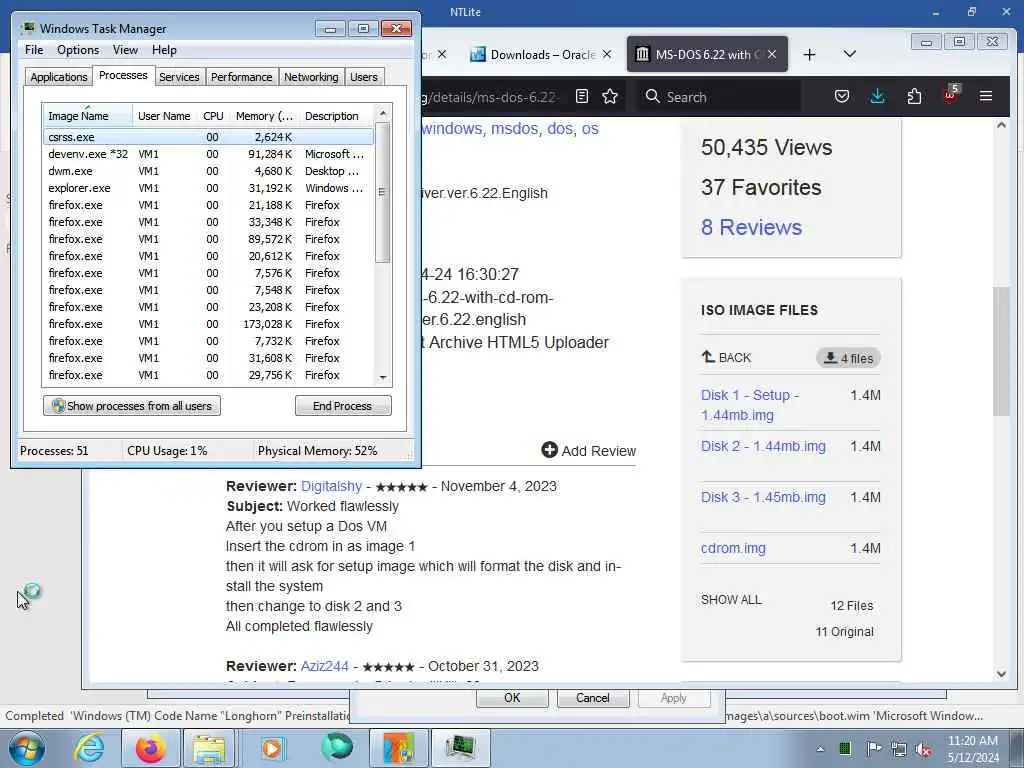This screenshot has width=1024, height=768.
Task: Open Task Manager File menu
Action: (34, 50)
